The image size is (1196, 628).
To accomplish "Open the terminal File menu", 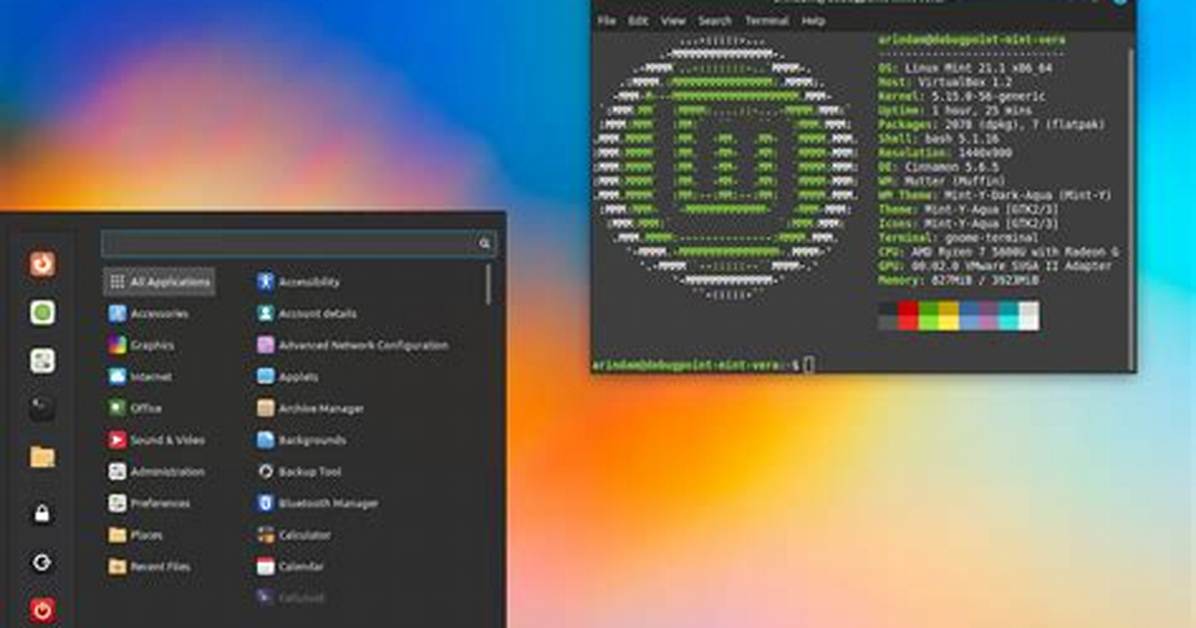I will pos(606,21).
